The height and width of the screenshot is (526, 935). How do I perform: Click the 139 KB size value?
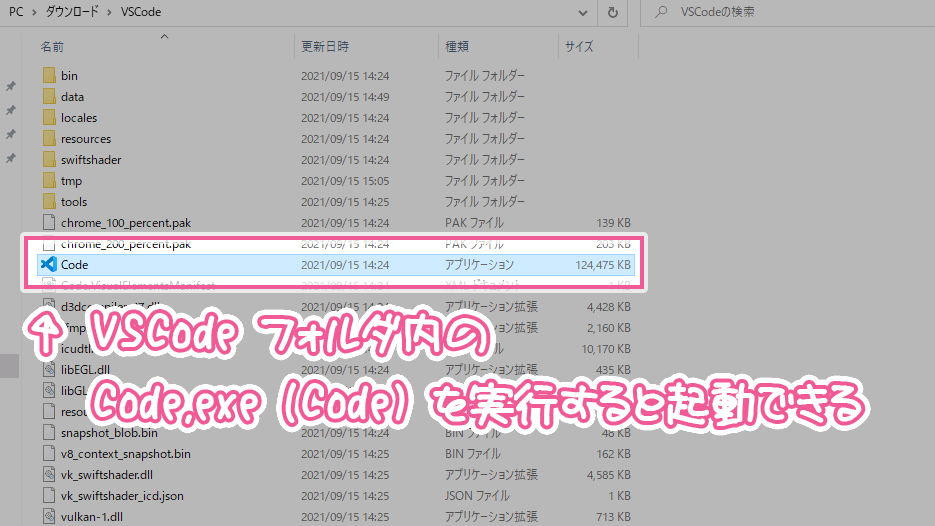coord(614,222)
